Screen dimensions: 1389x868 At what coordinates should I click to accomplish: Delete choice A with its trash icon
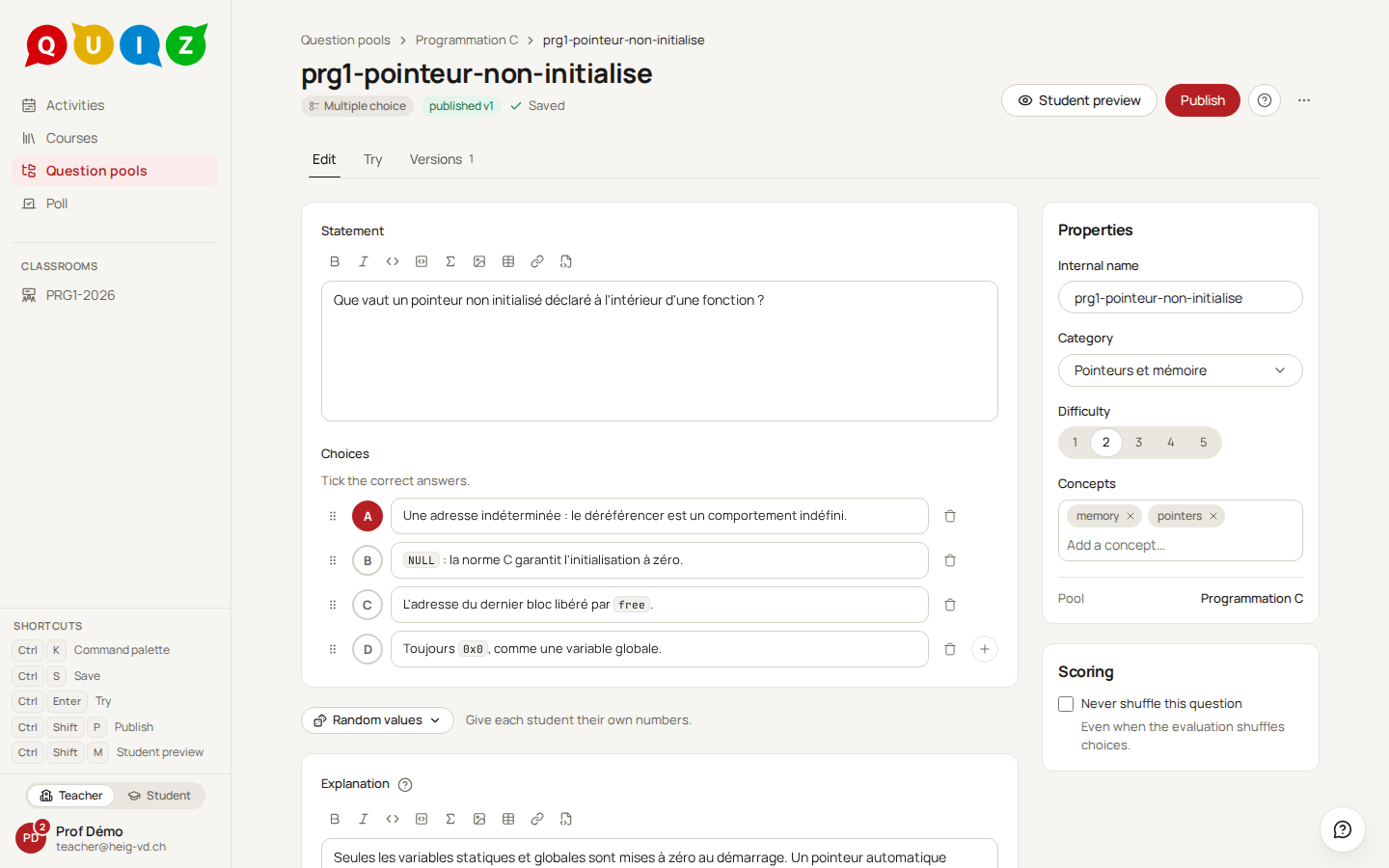click(x=950, y=516)
